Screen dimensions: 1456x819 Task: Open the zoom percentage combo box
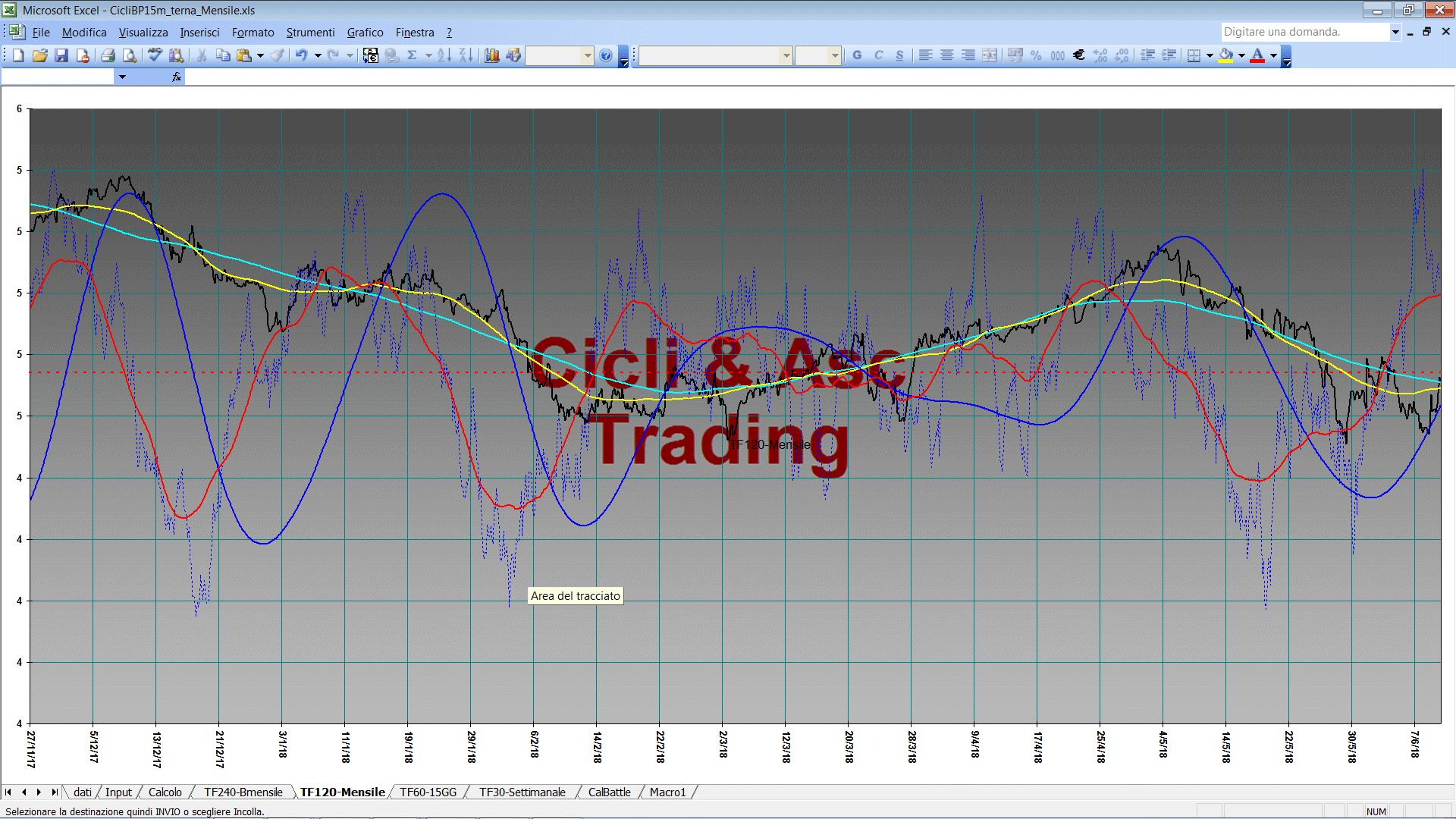[559, 55]
